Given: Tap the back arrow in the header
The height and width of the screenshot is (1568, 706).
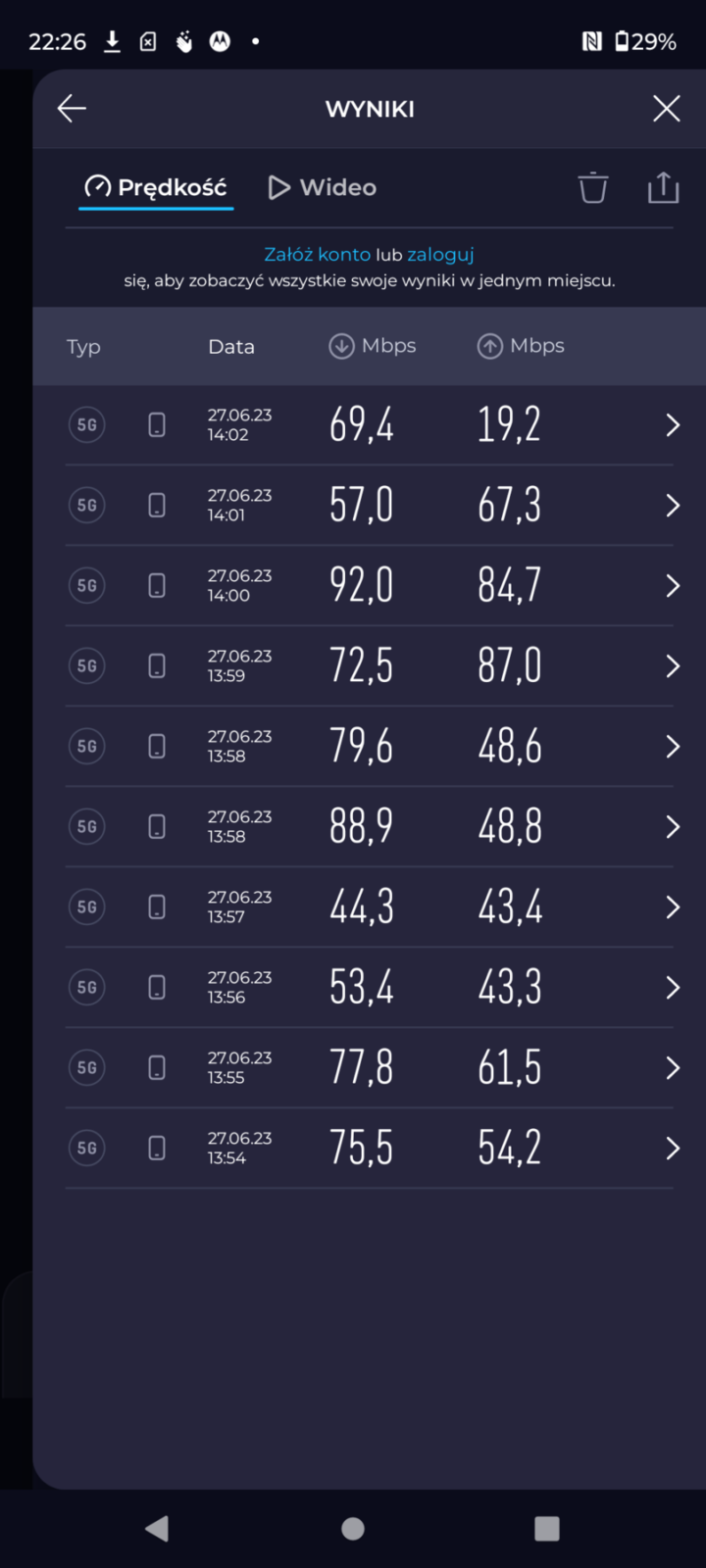Looking at the screenshot, I should [x=72, y=109].
